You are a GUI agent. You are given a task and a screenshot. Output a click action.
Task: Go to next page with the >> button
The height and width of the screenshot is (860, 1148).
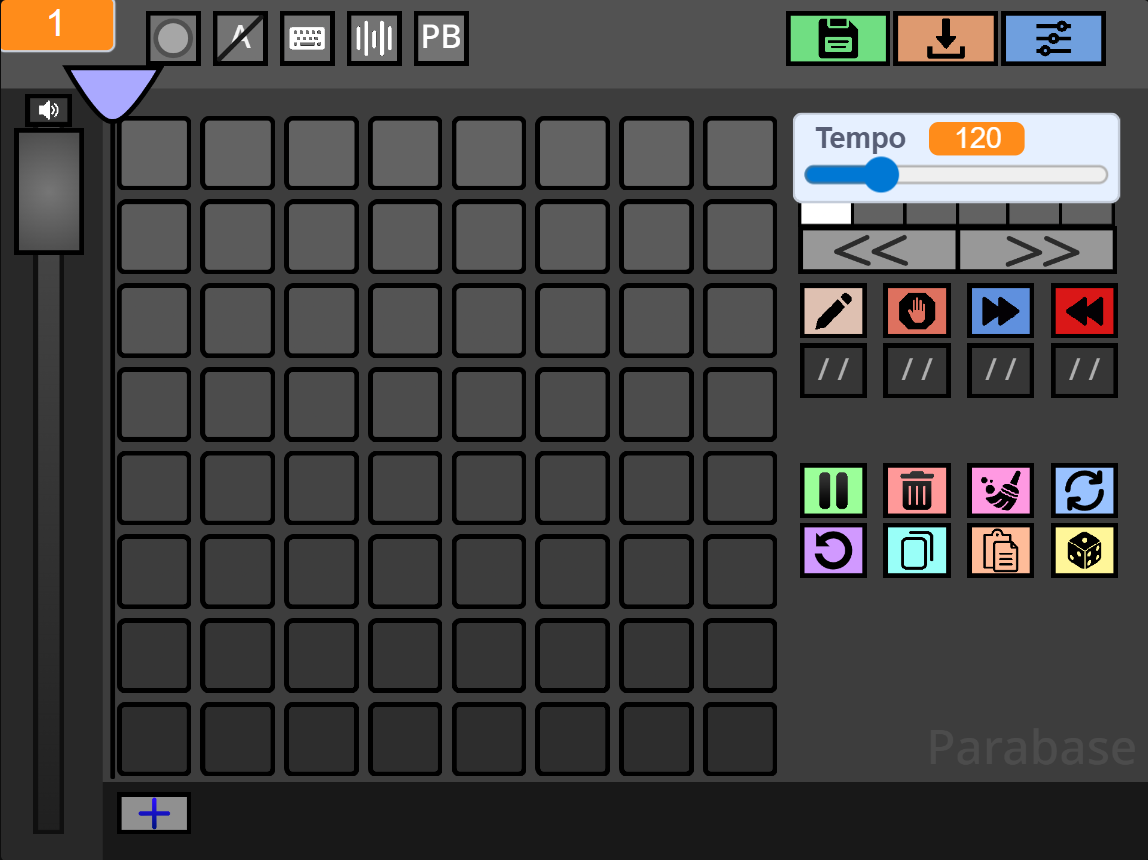tap(1037, 250)
